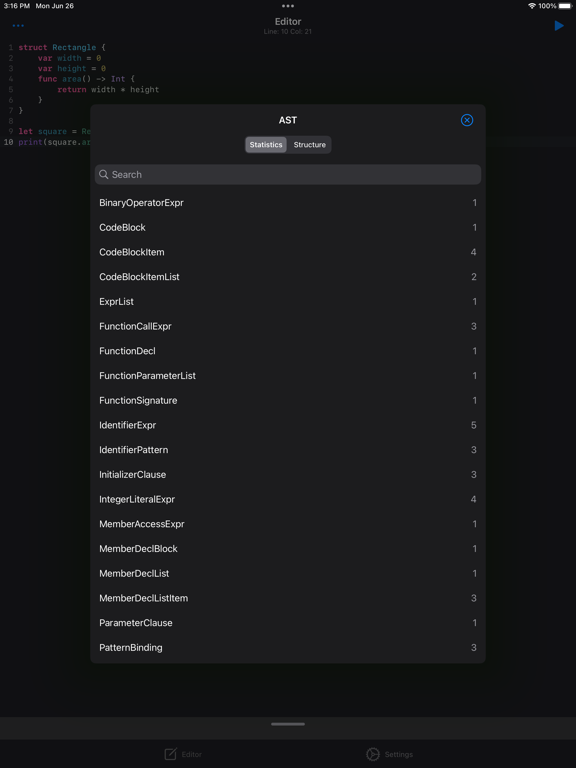
Task: Select the CodeBlockItemList entry
Action: point(288,277)
